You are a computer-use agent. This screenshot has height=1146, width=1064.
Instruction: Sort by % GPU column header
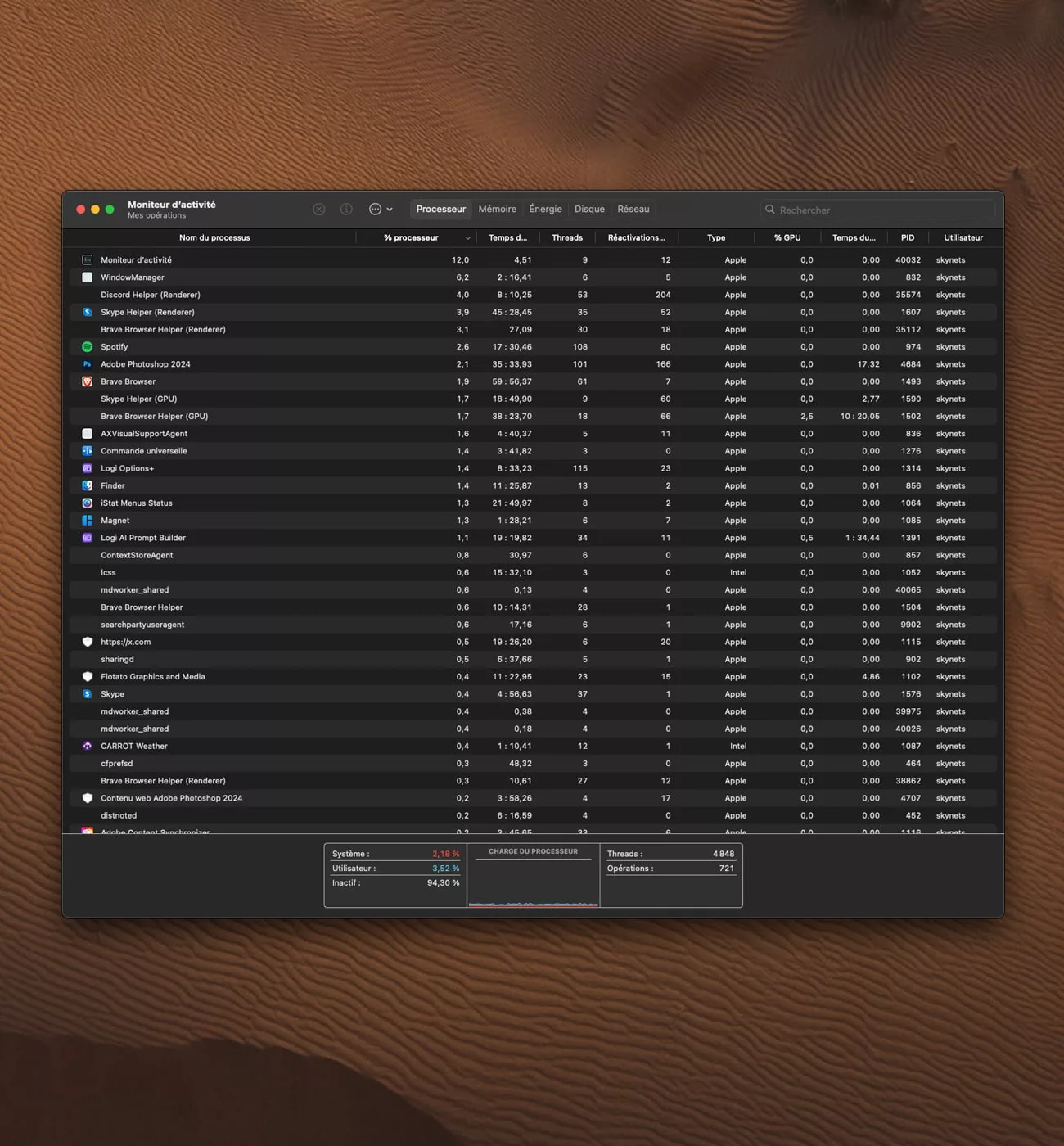pos(787,238)
